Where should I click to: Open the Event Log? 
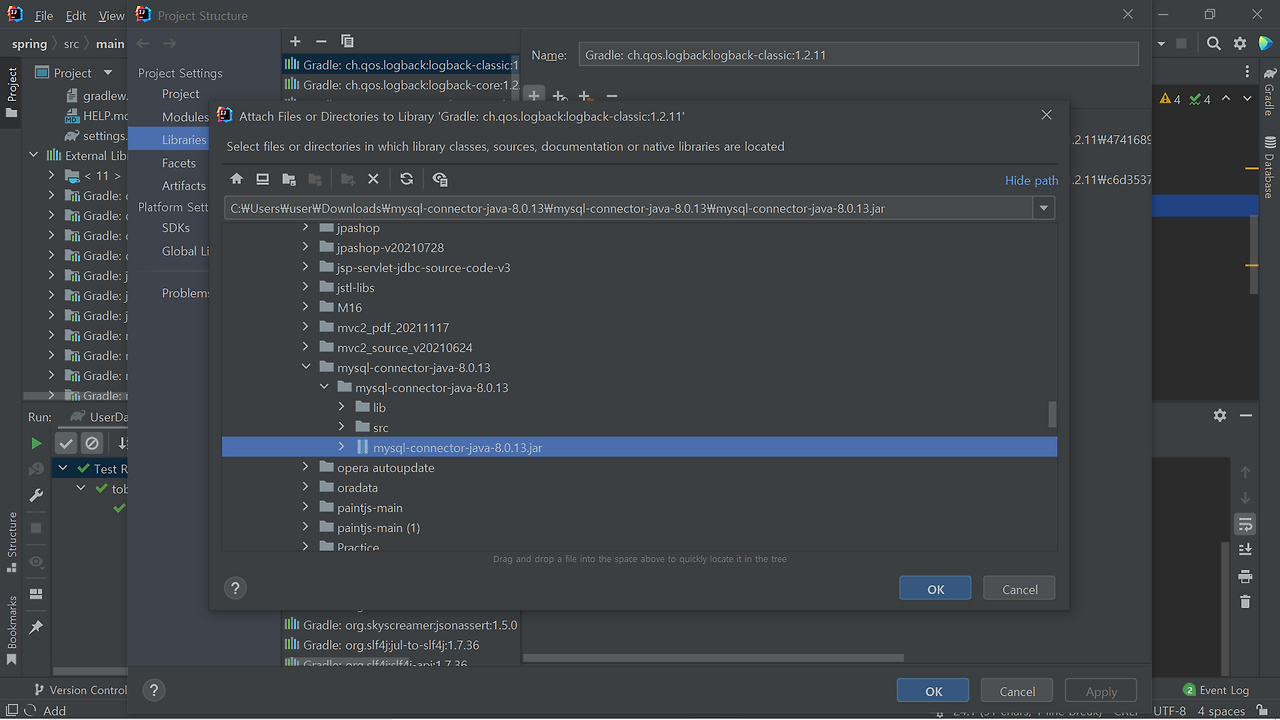[x=1216, y=690]
